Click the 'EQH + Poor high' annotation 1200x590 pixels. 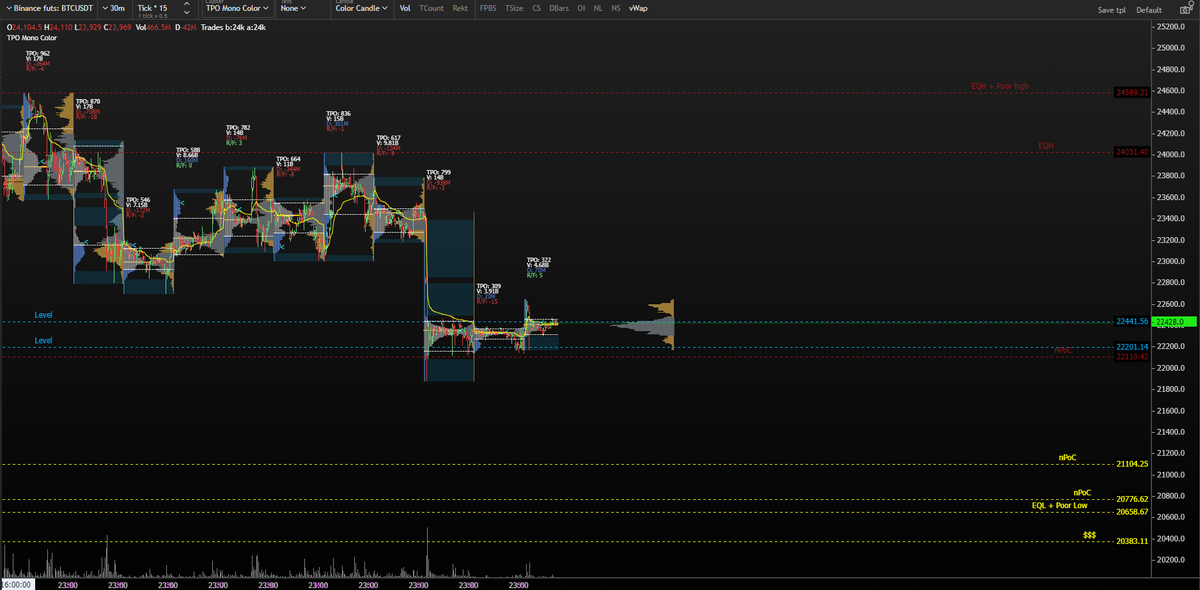pyautogui.click(x=999, y=86)
